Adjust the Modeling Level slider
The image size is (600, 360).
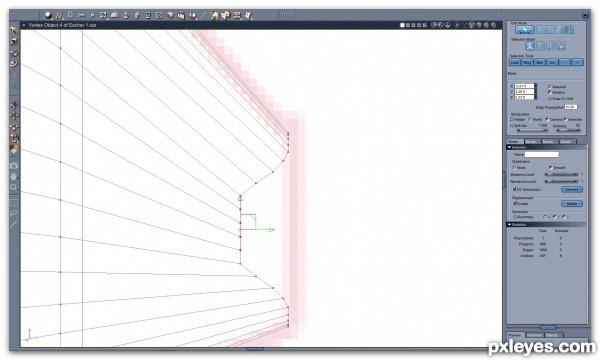pyautogui.click(x=562, y=174)
